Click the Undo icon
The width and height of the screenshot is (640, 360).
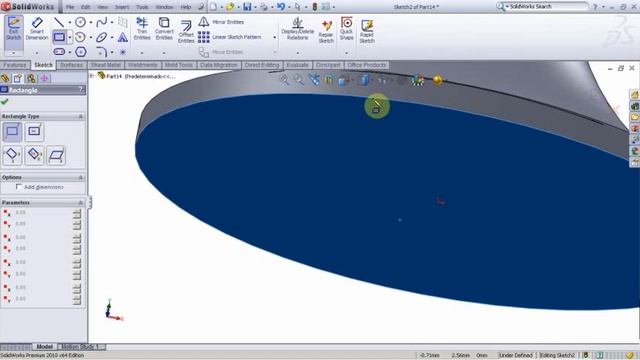(x=281, y=7)
